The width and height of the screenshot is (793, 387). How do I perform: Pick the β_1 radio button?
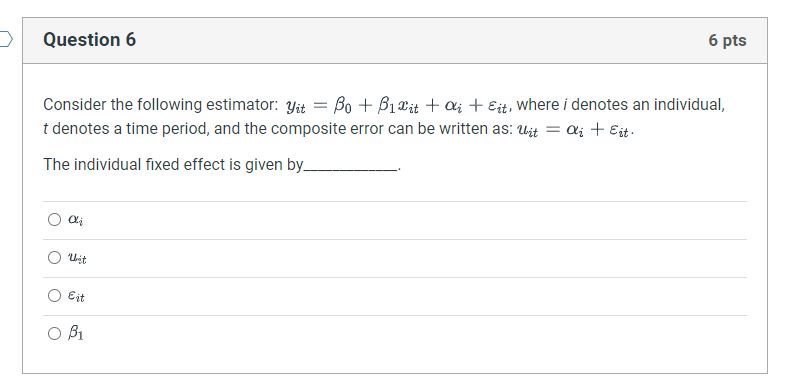(54, 333)
